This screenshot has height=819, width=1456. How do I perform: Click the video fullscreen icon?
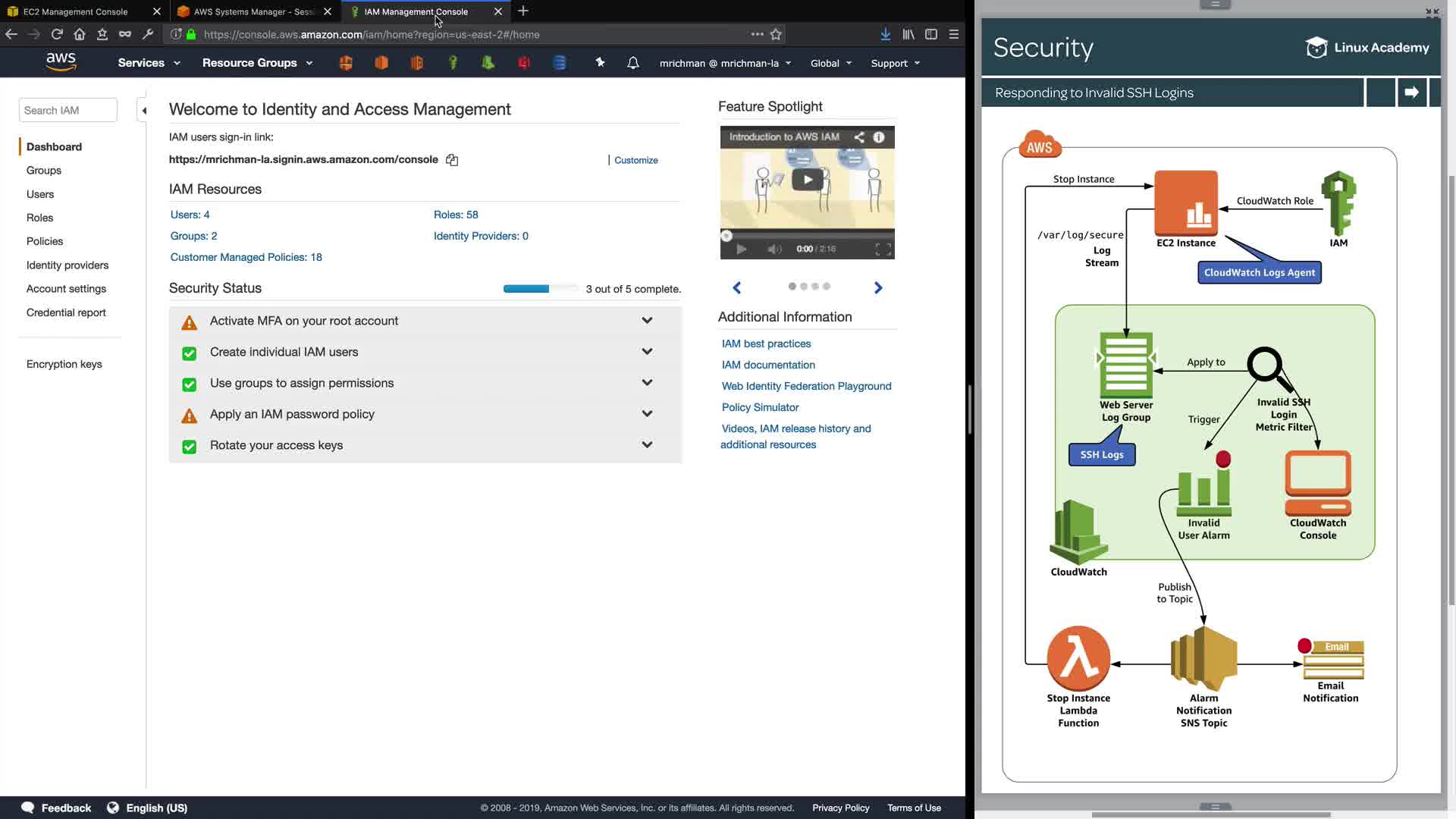click(883, 249)
